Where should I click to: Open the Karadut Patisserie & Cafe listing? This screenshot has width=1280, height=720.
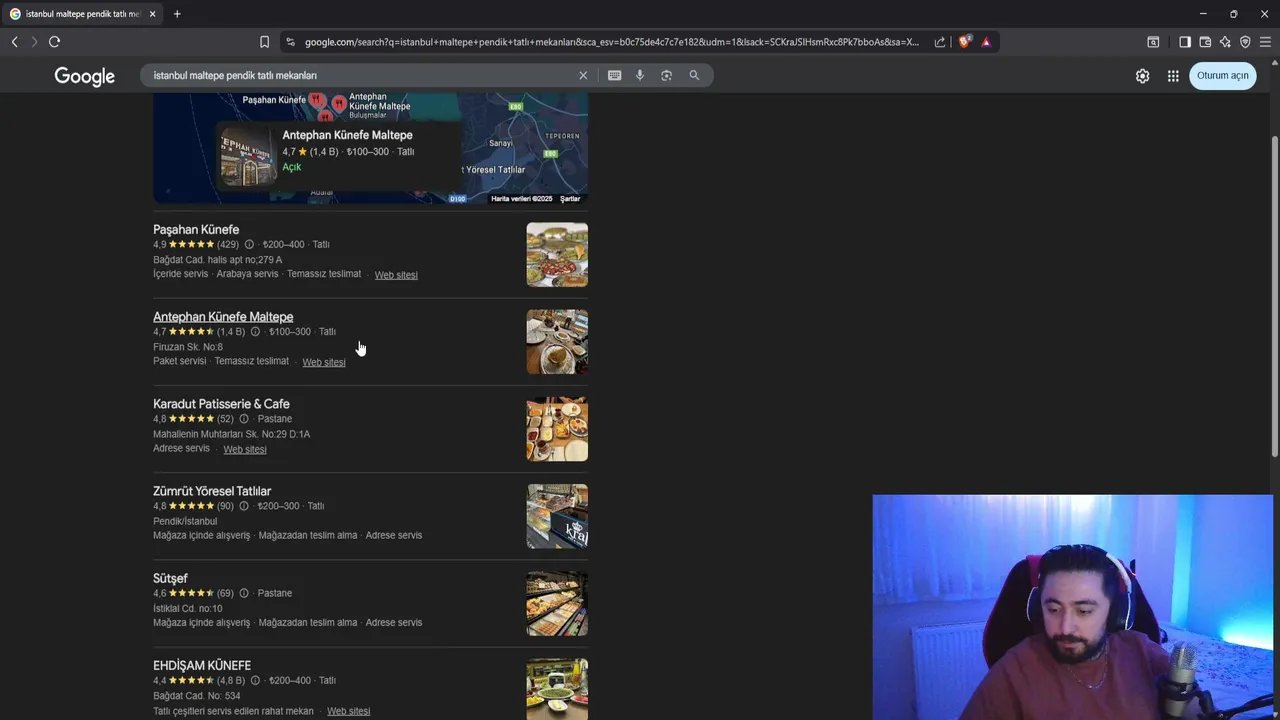click(221, 404)
